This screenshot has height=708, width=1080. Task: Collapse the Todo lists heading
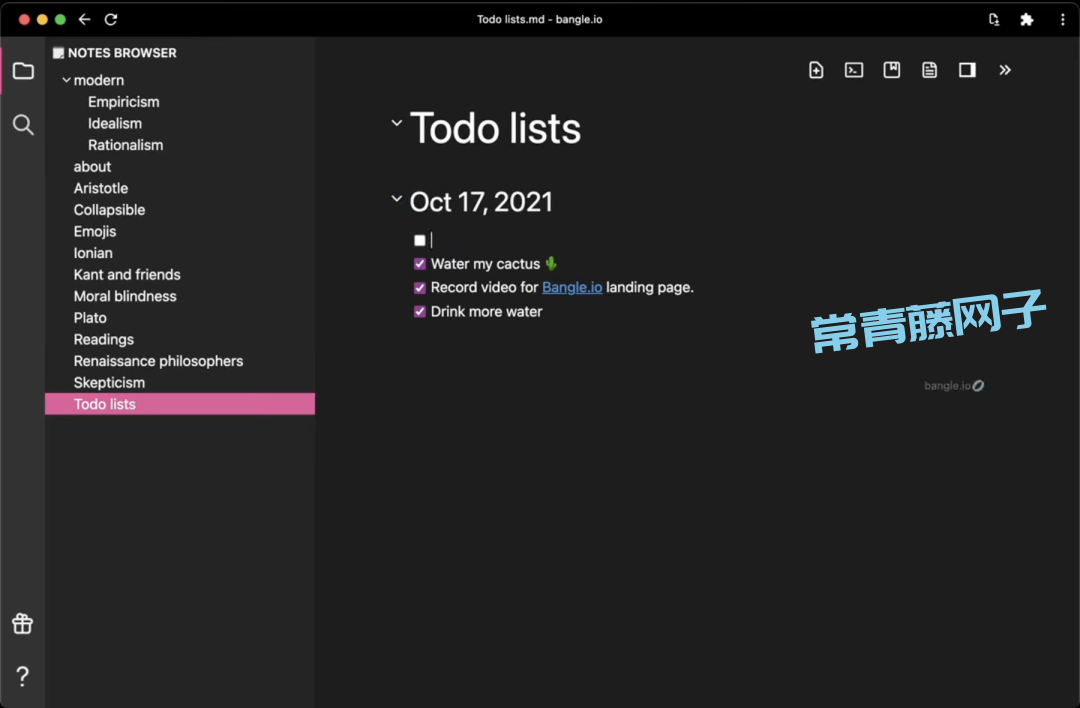(x=397, y=123)
